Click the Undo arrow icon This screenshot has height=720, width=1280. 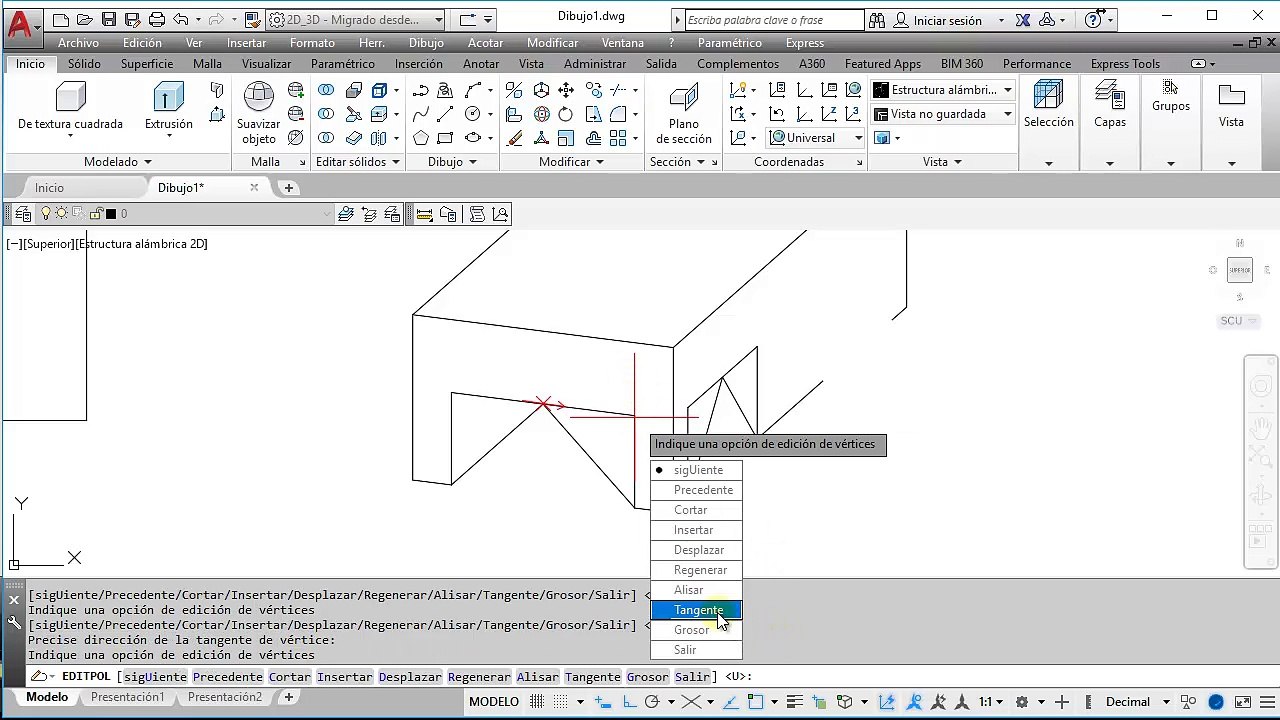[x=180, y=20]
